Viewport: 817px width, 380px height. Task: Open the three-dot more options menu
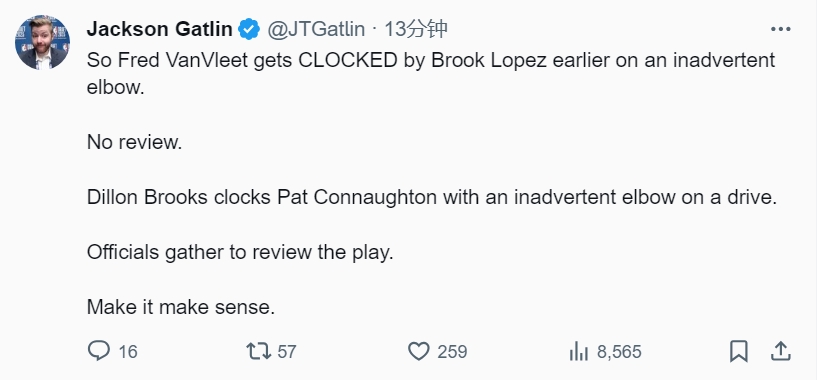[781, 29]
